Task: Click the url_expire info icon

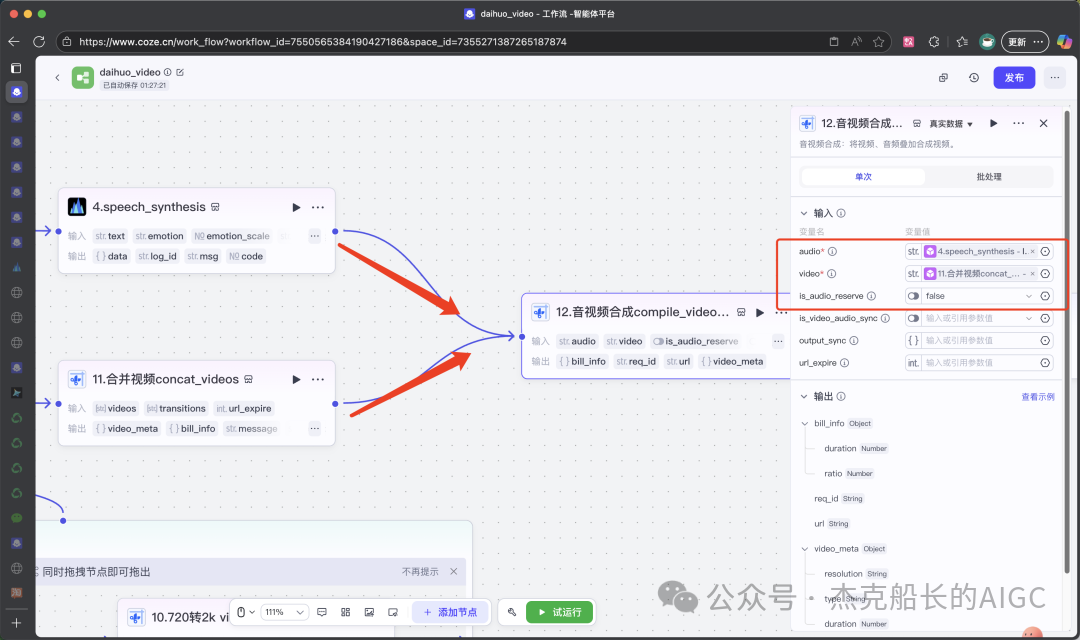Action: coord(844,363)
